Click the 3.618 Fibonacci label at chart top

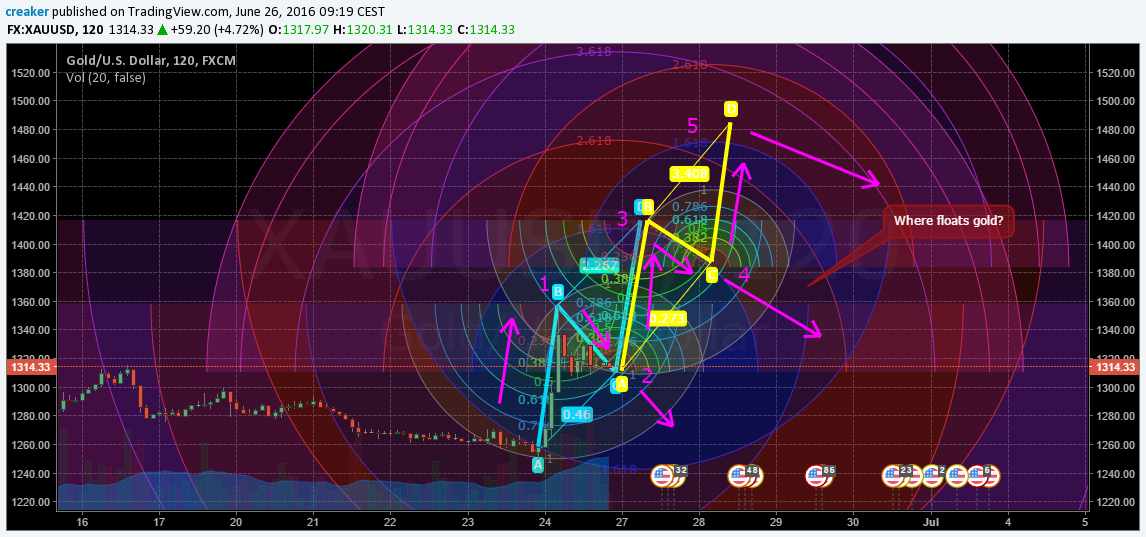[x=593, y=52]
